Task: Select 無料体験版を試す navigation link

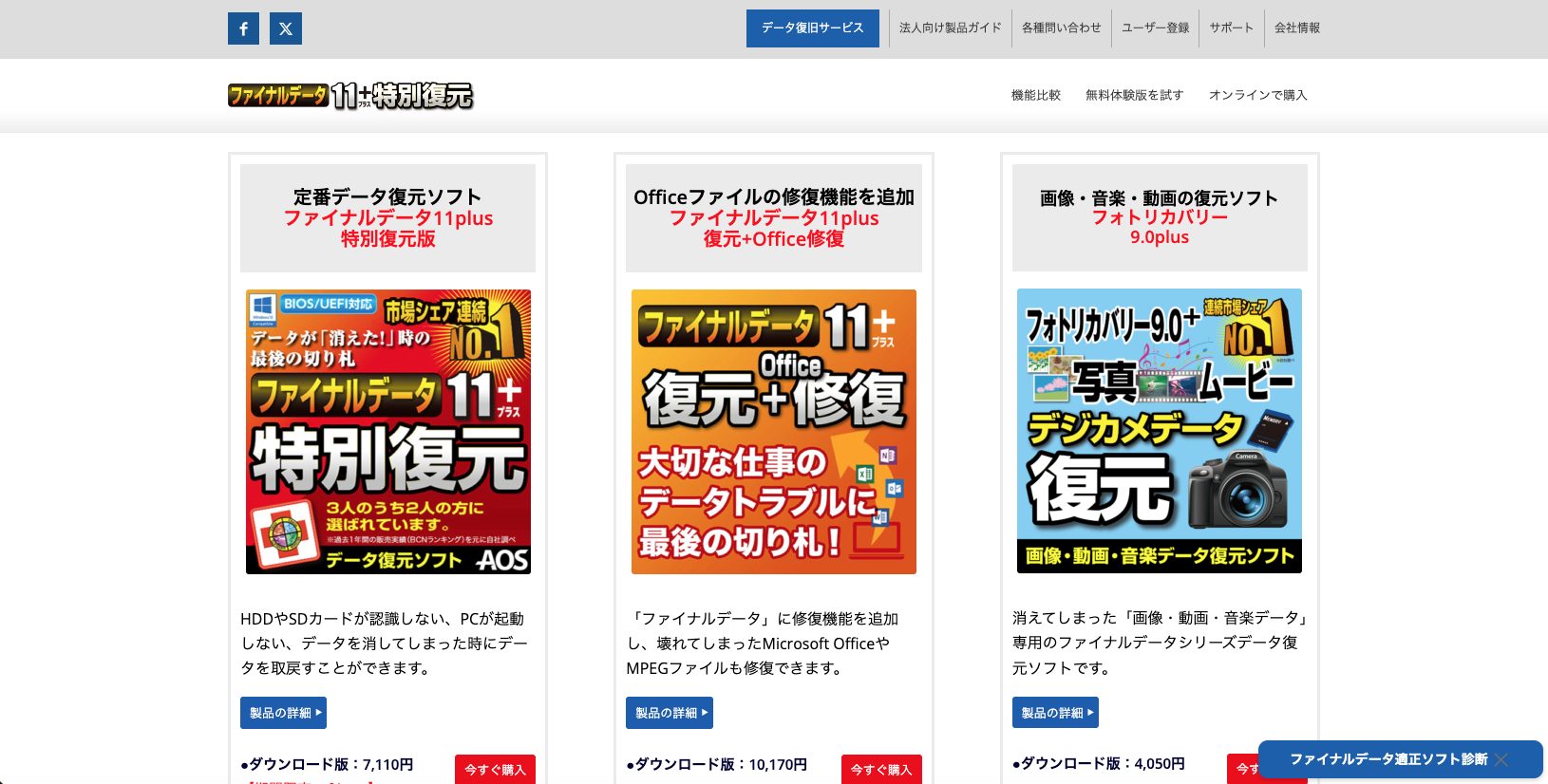Action: (x=1135, y=95)
